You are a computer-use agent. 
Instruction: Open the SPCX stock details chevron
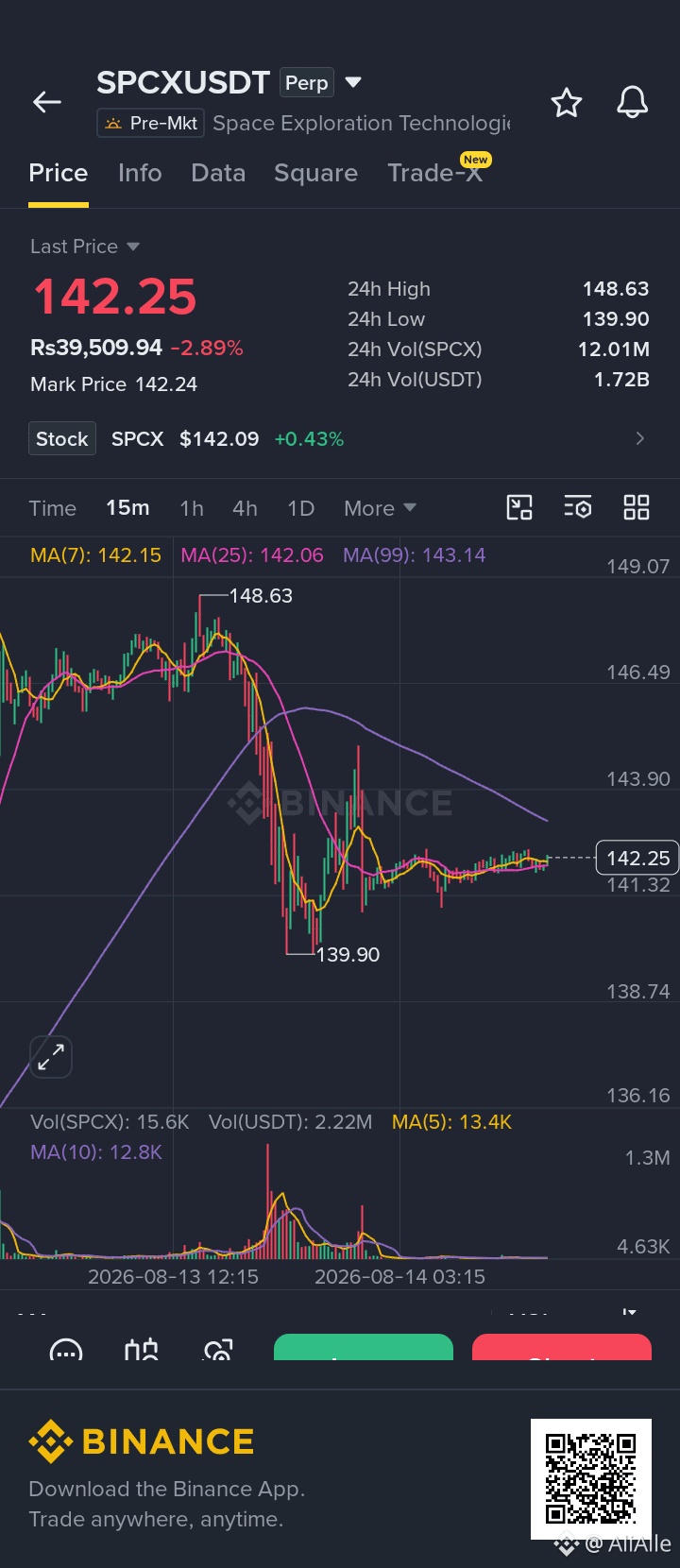(x=640, y=438)
